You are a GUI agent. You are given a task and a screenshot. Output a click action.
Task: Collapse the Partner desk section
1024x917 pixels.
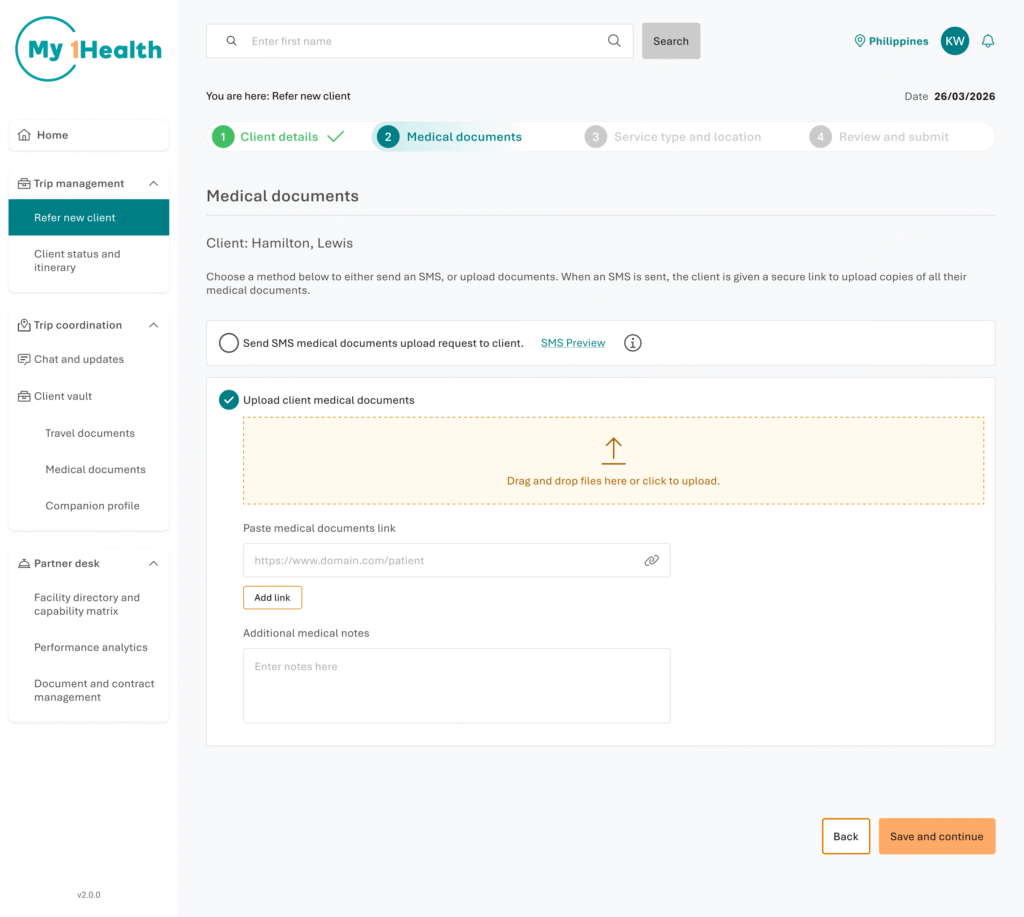tap(153, 564)
